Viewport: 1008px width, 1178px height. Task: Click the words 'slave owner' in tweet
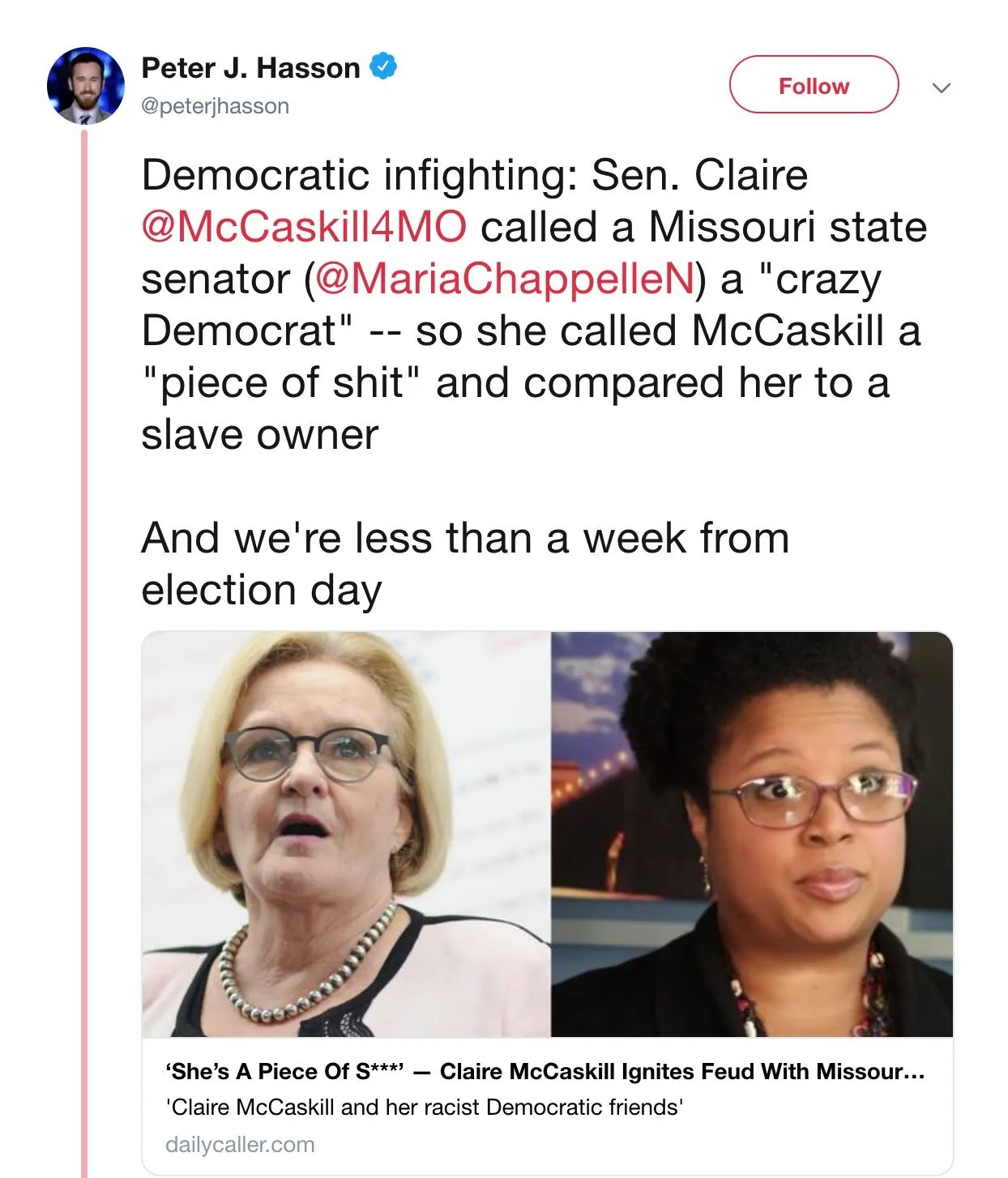(x=259, y=435)
